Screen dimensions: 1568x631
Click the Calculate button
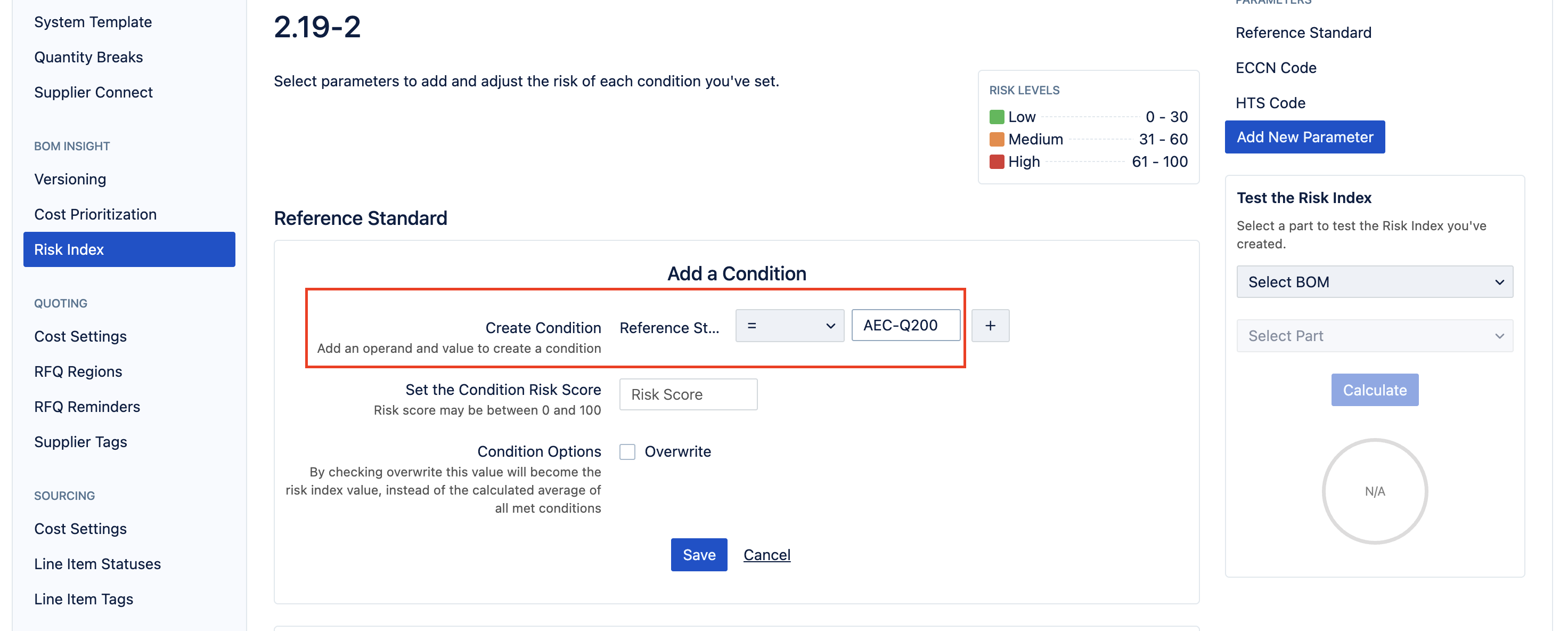coord(1375,390)
